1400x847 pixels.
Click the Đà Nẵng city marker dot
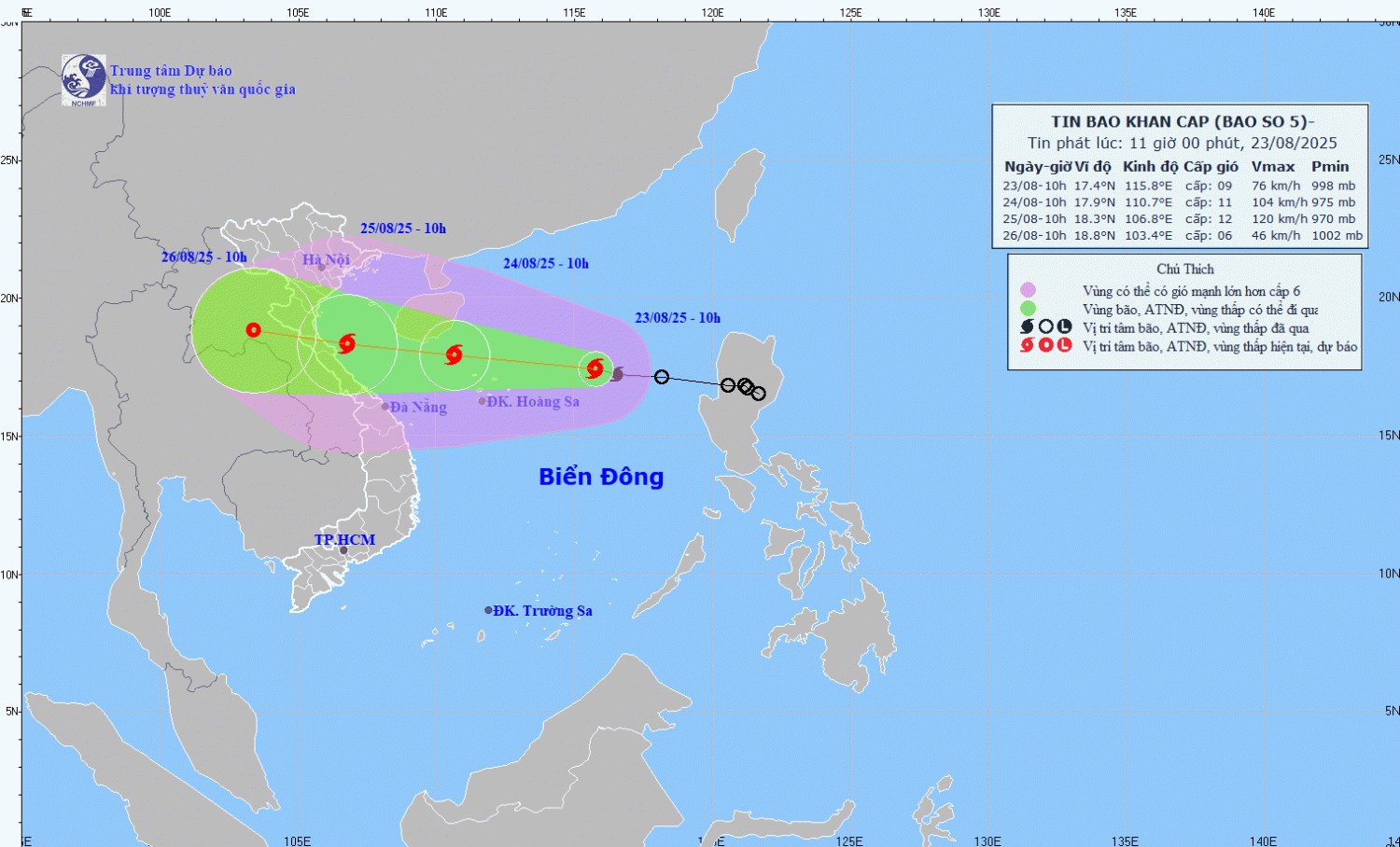(385, 407)
